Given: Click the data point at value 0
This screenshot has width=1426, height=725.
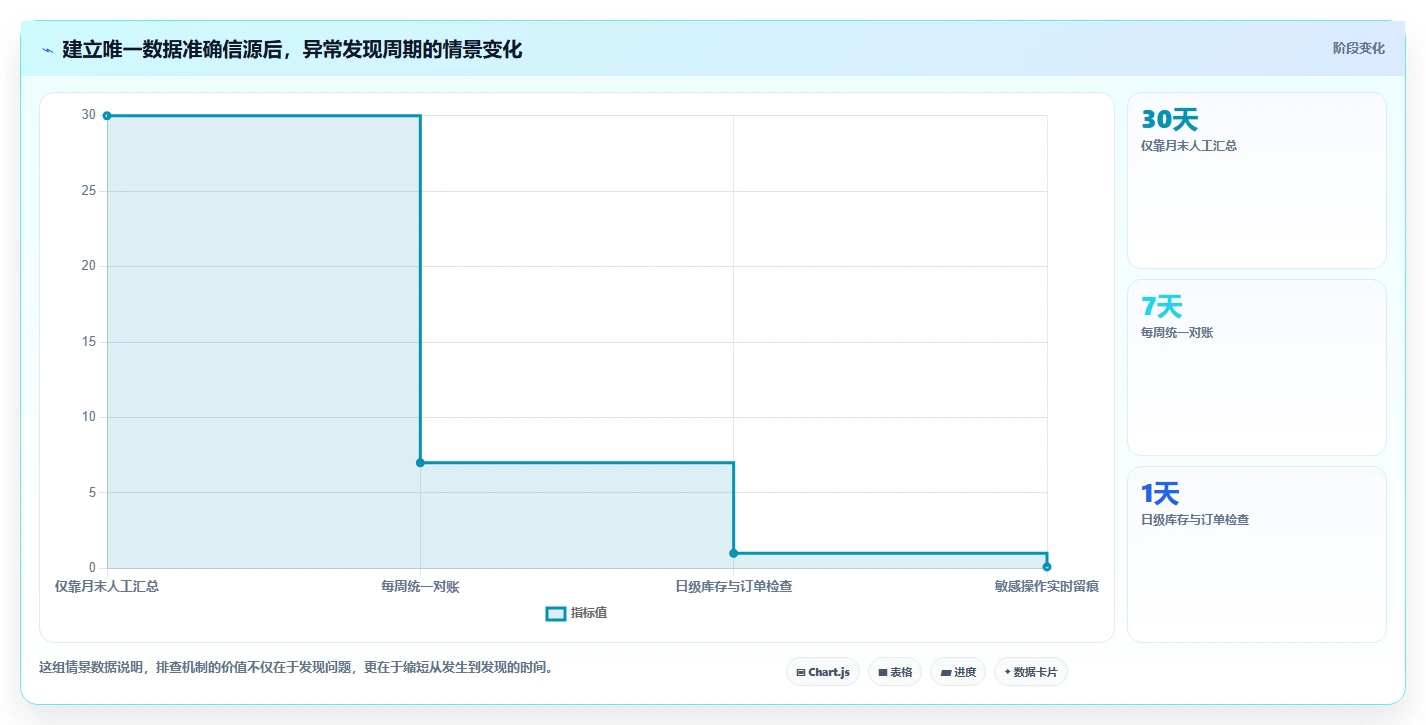Looking at the screenshot, I should (1047, 567).
